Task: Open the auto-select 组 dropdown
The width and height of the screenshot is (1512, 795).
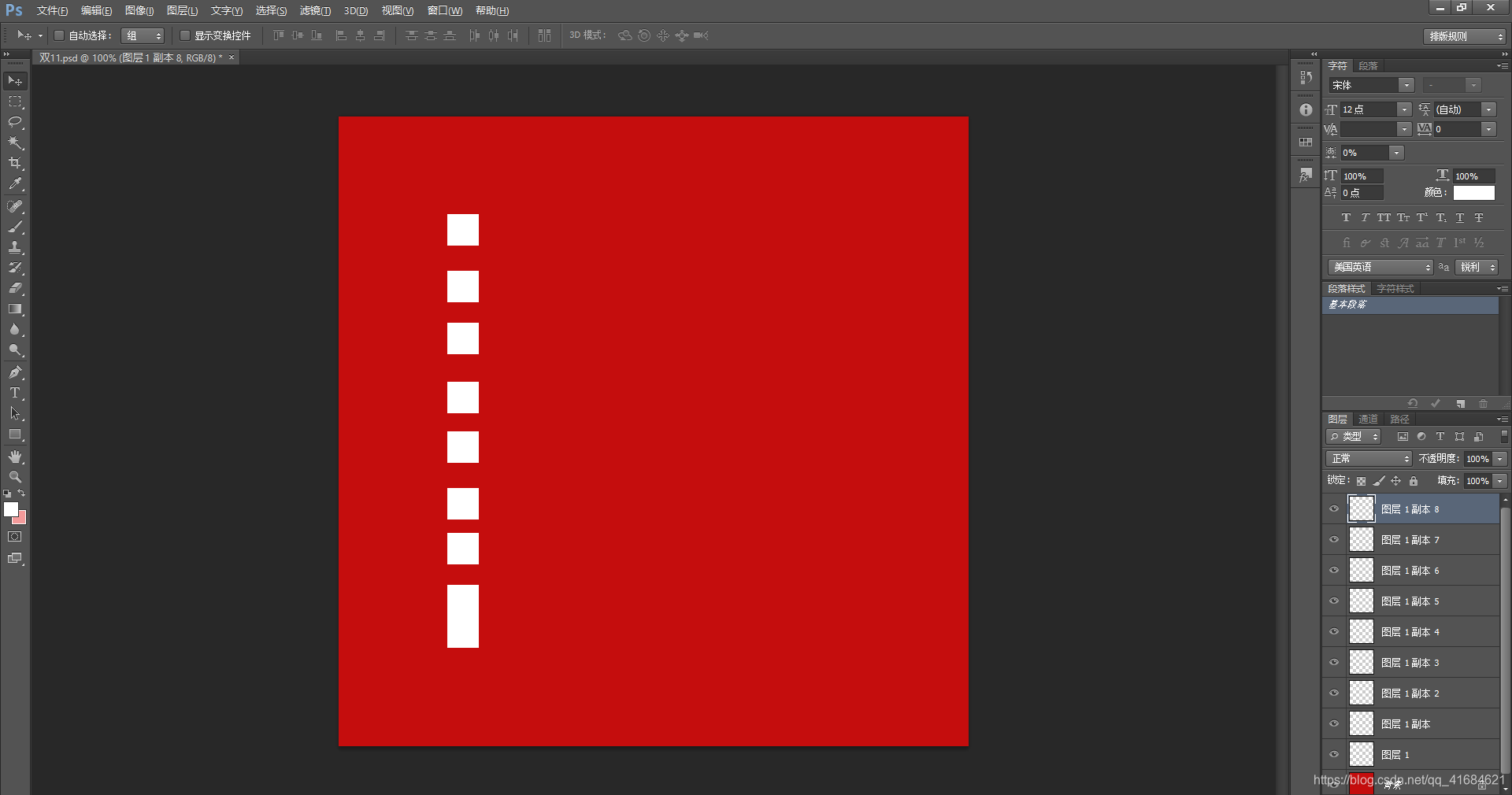Action: coord(143,35)
